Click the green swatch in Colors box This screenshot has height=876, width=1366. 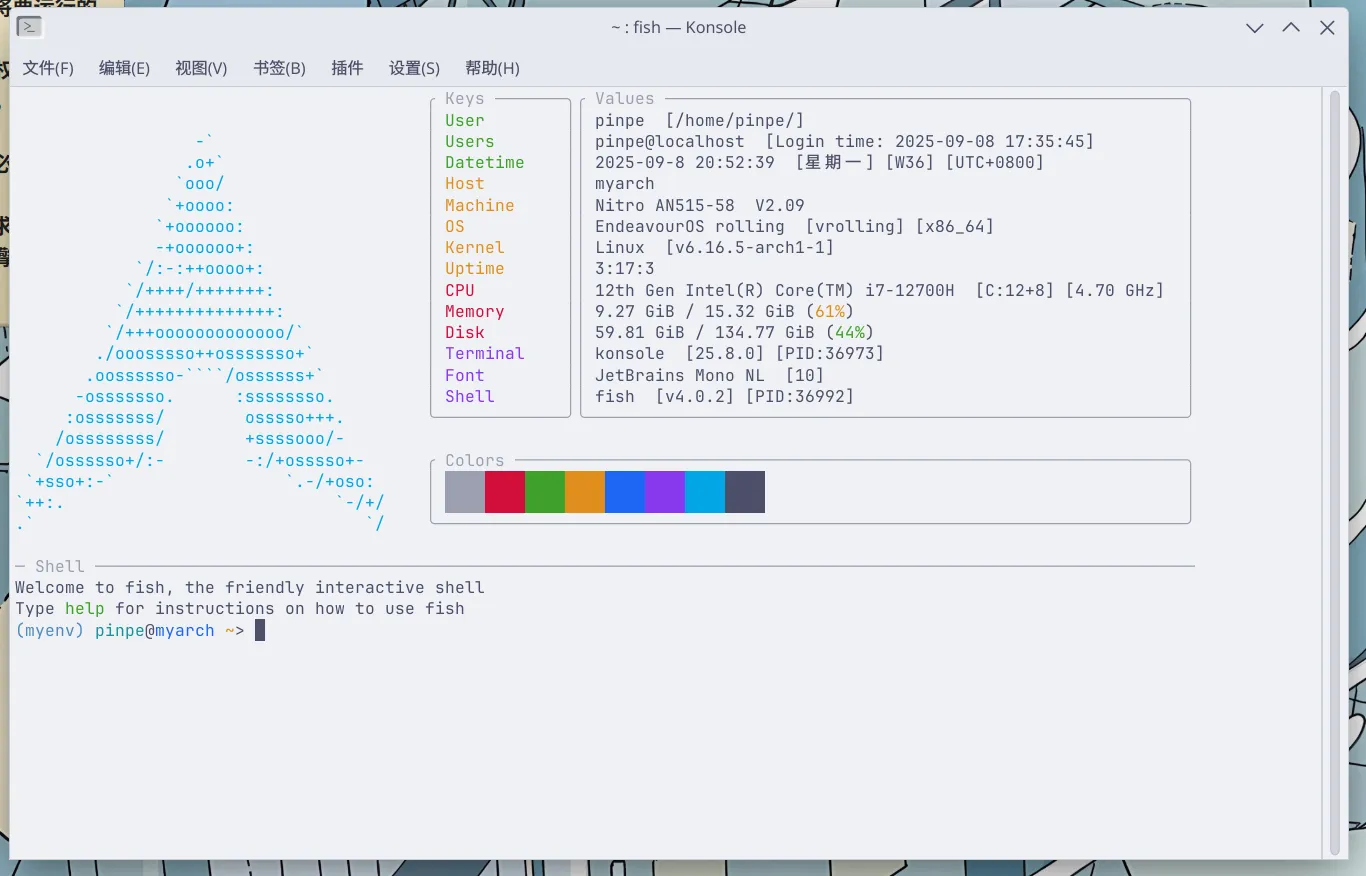pyautogui.click(x=545, y=492)
